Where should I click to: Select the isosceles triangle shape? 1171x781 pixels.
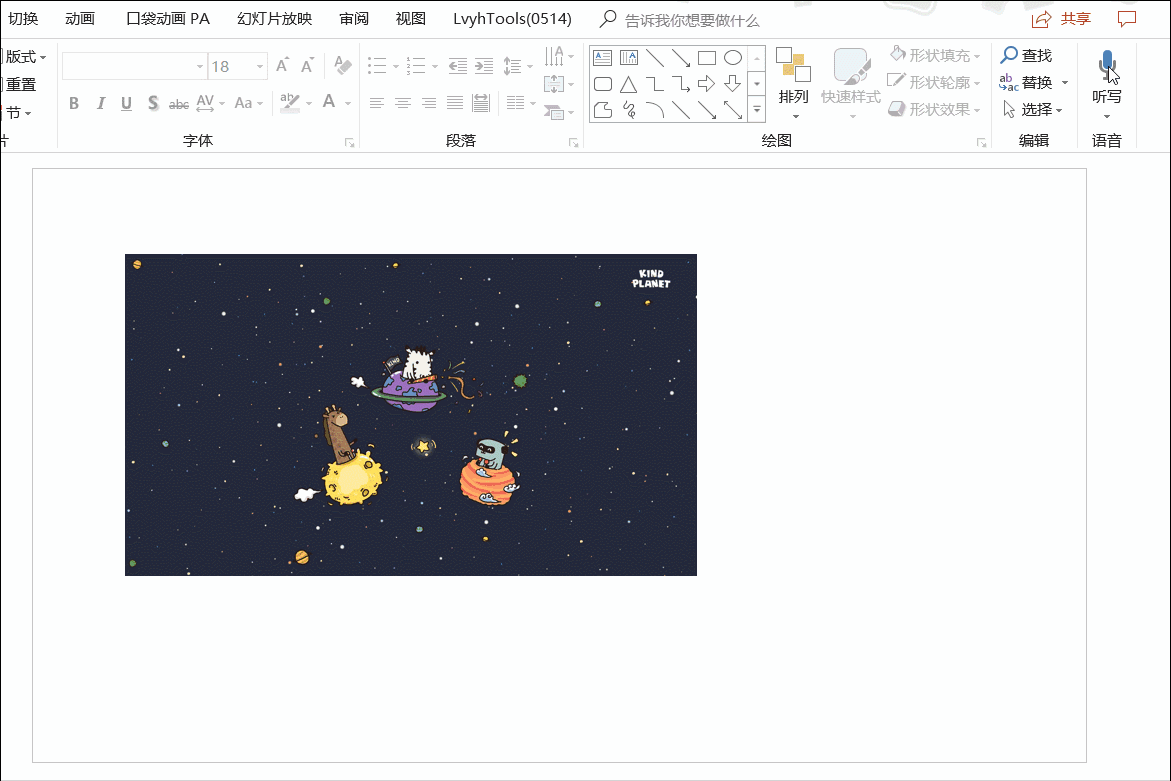629,84
